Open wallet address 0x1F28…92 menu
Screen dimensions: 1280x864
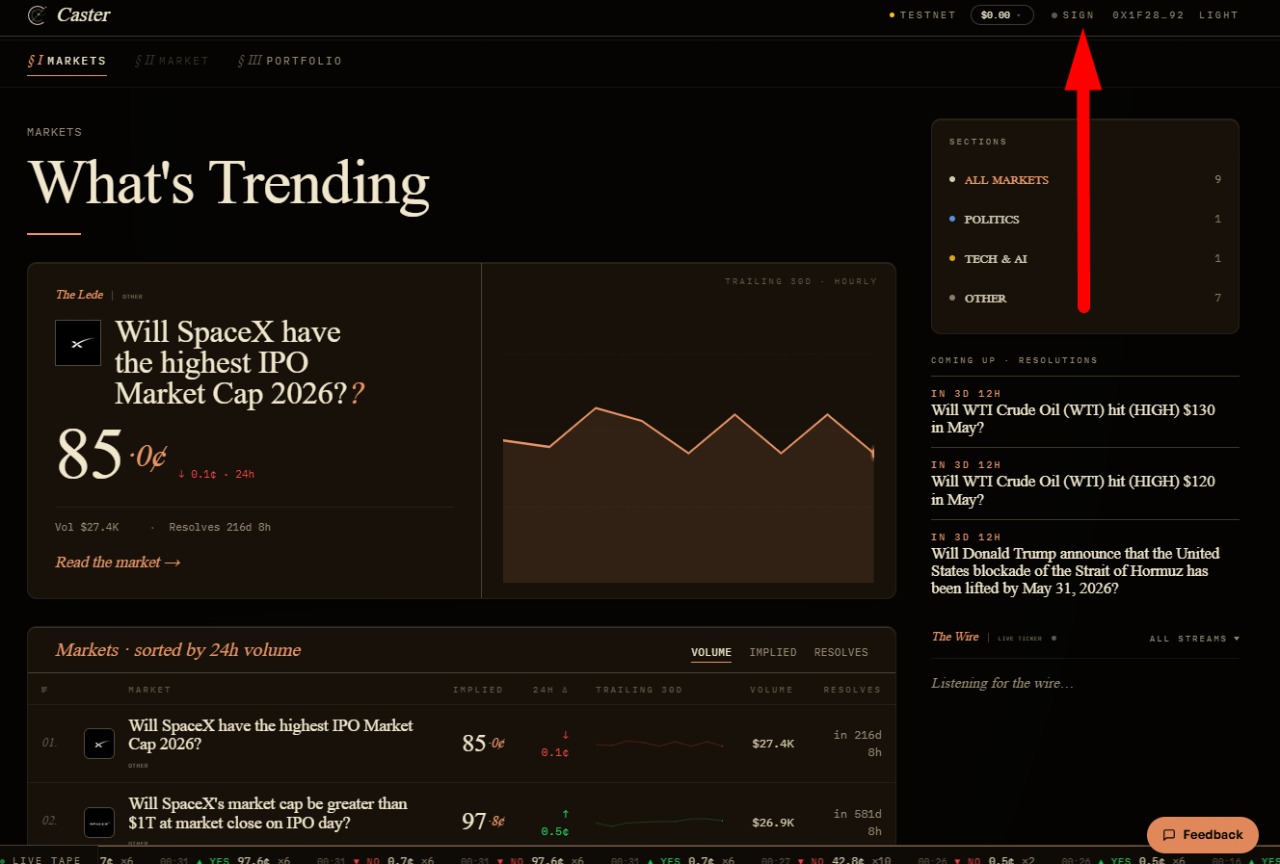pos(1148,15)
